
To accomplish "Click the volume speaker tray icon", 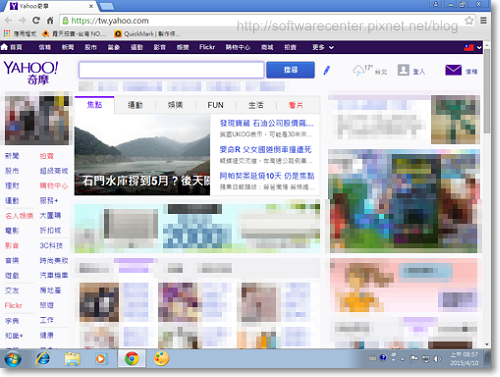I will [x=437, y=359].
